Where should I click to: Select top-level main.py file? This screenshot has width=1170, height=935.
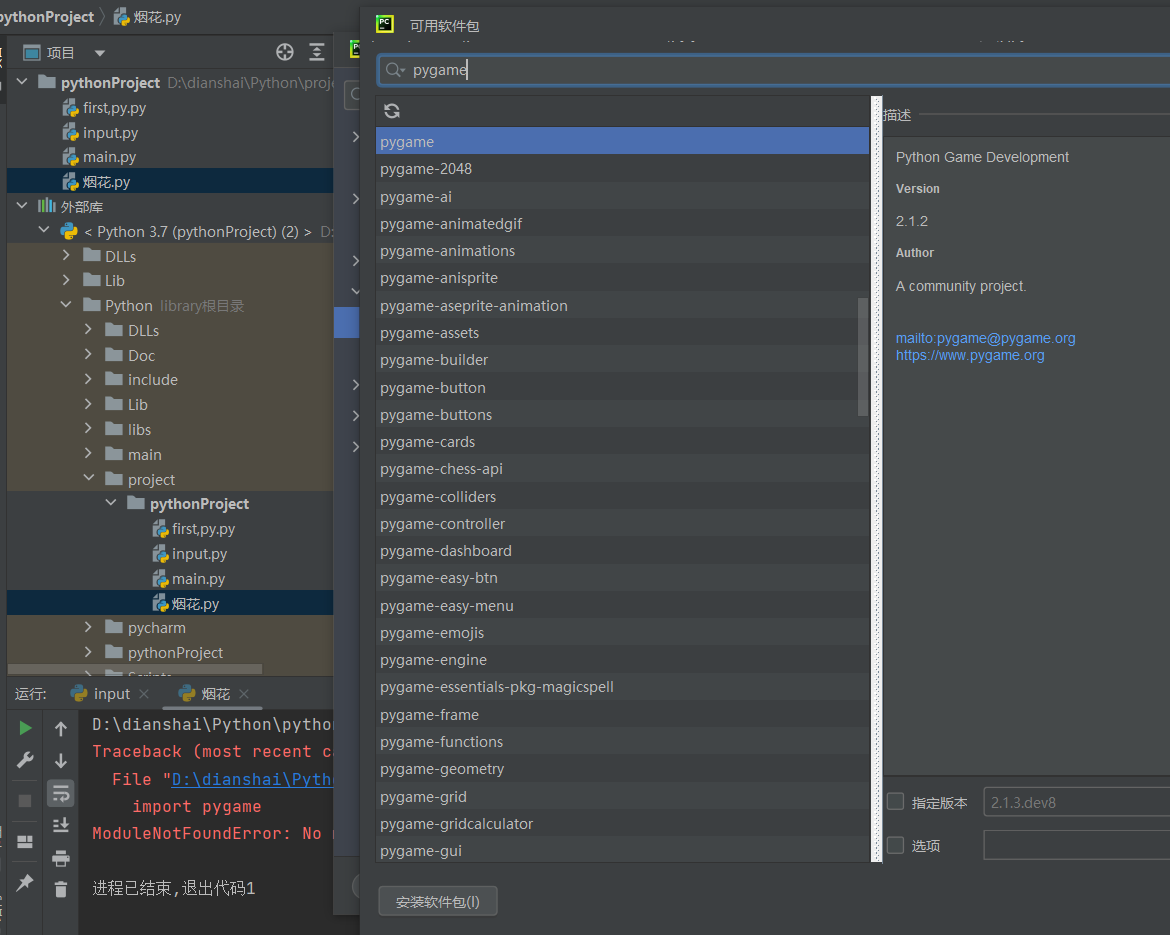[109, 157]
